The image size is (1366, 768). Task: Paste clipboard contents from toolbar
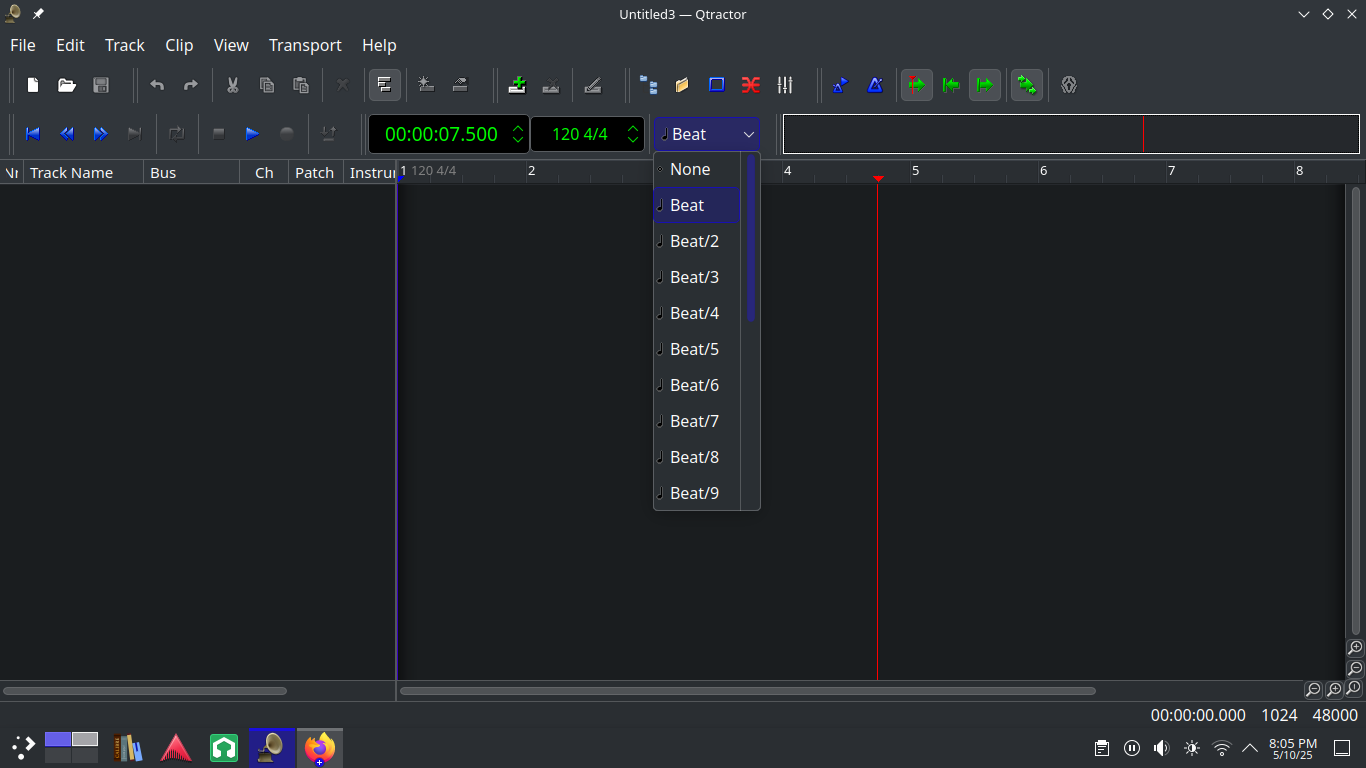(301, 85)
